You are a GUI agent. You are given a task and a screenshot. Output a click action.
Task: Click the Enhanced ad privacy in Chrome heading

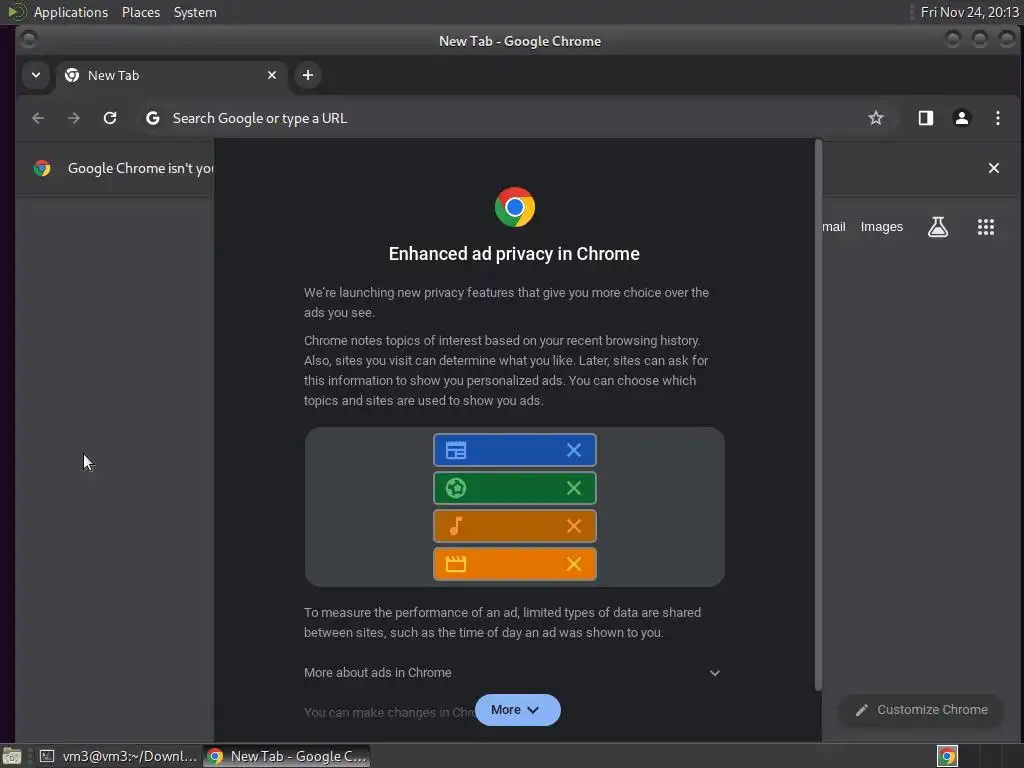click(514, 254)
